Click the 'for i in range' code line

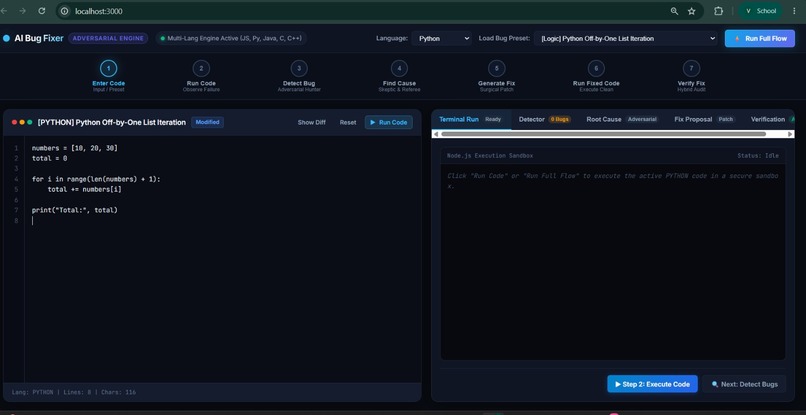[x=96, y=179]
